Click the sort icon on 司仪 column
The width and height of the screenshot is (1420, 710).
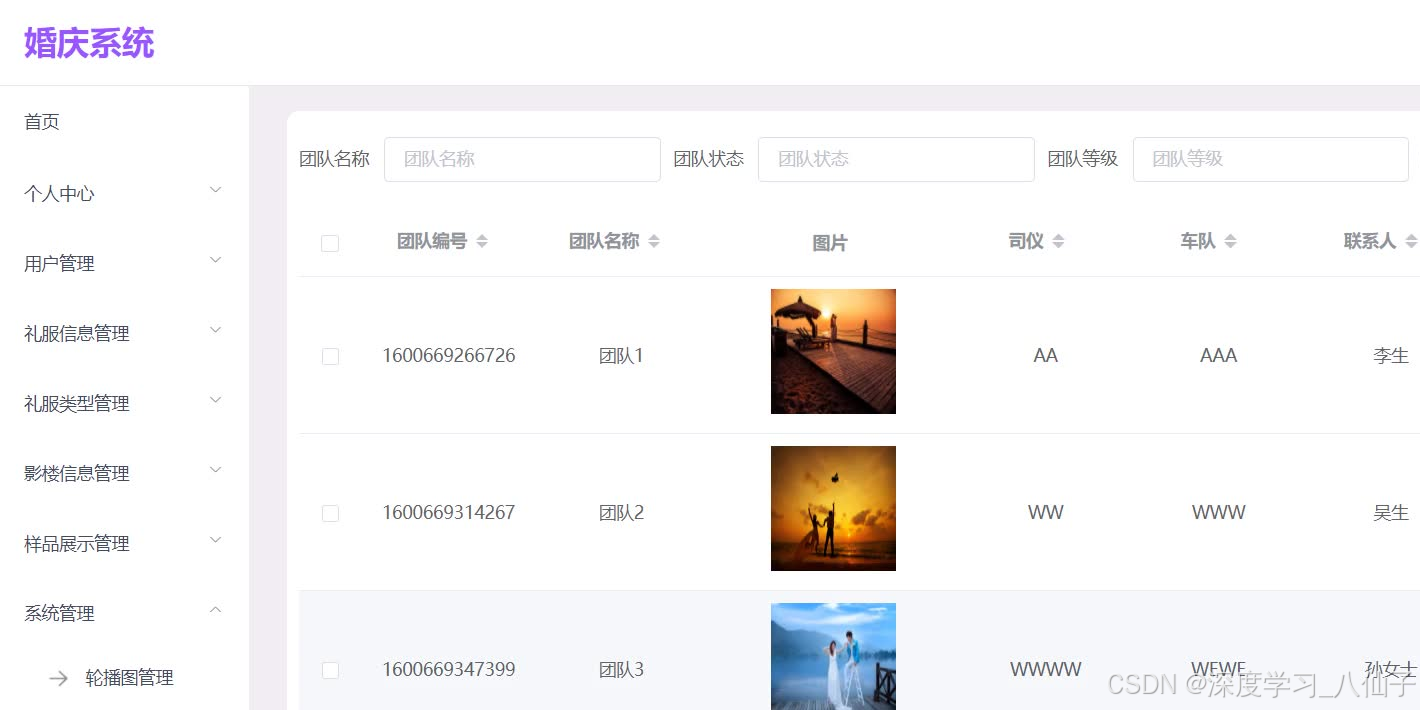pos(1059,240)
